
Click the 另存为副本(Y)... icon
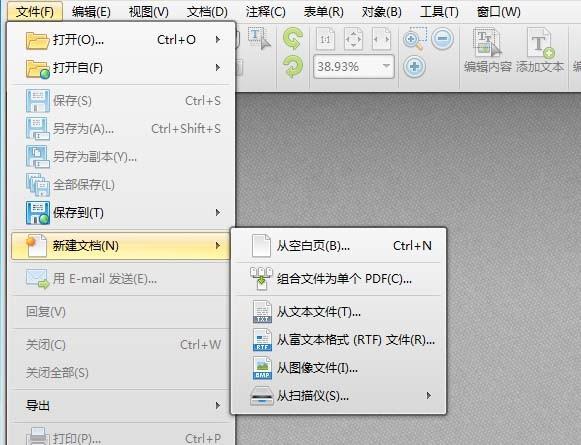pyautogui.click(x=37, y=156)
